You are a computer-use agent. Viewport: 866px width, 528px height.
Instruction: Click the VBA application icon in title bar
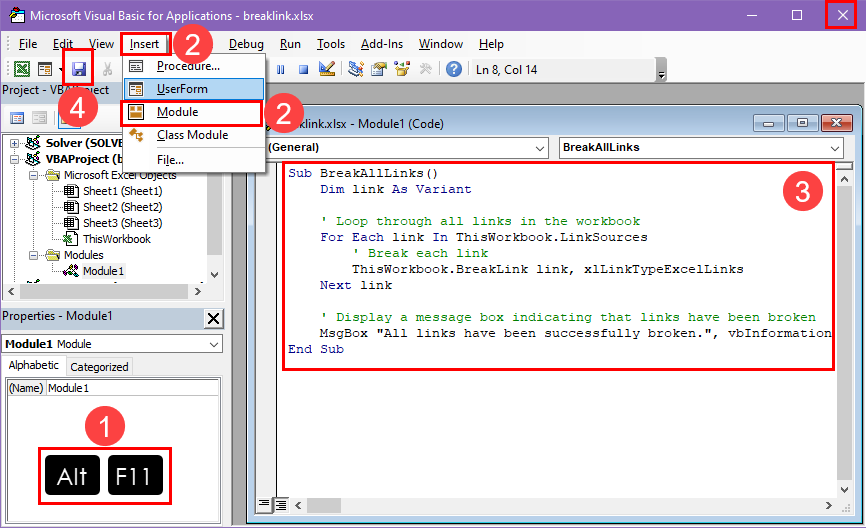click(17, 15)
